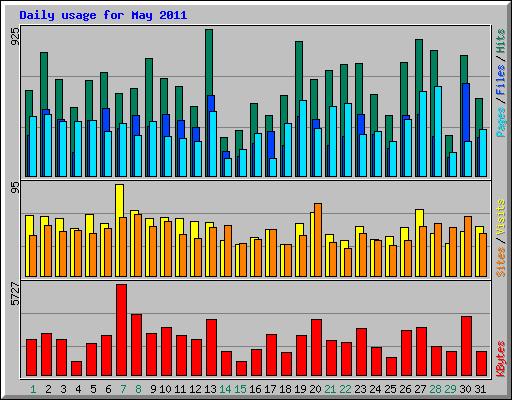Click the orange Sites bar for day 20
Viewport: 512px width, 400px height.
point(318,240)
